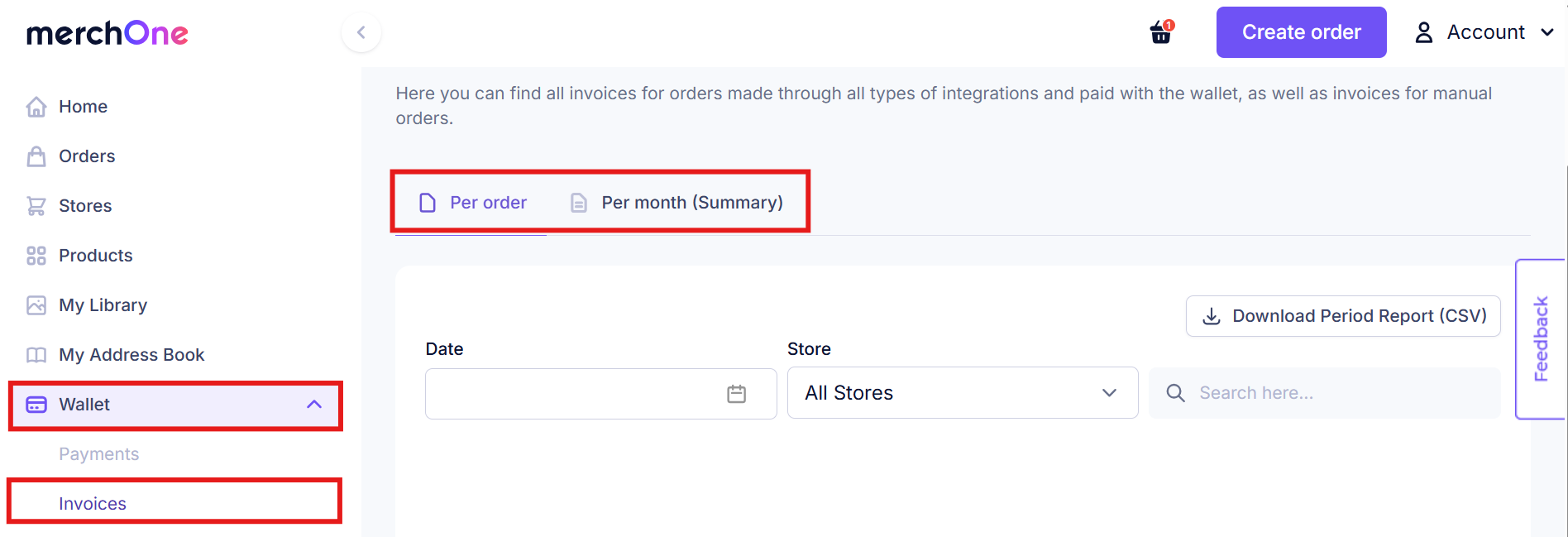Open the calendar icon in Date field
This screenshot has width=1568, height=537.
736,394
